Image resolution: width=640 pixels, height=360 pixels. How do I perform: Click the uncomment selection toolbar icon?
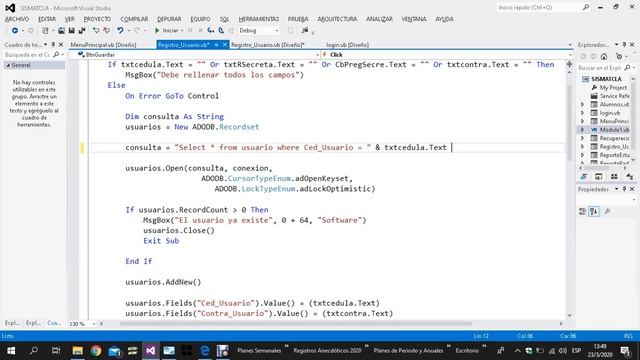pos(107,31)
